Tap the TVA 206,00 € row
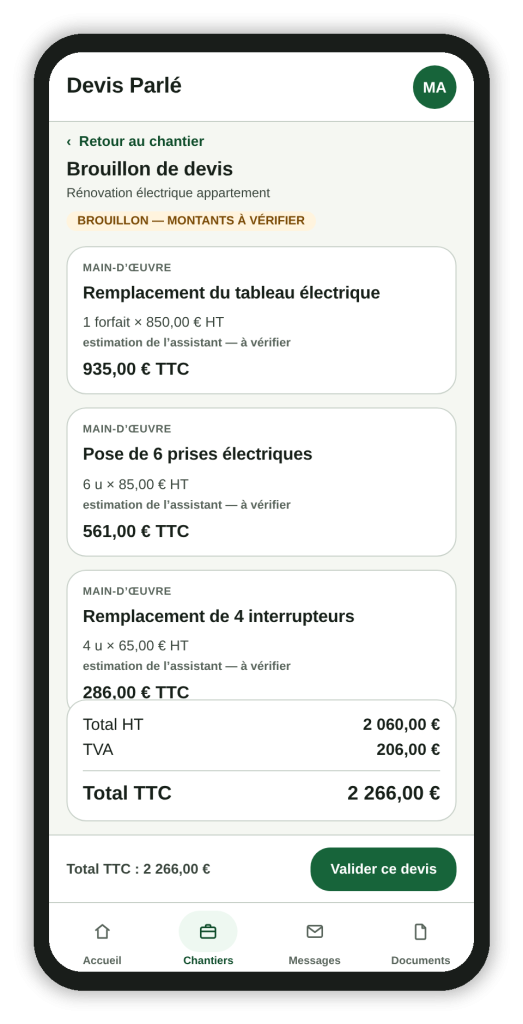 [x=261, y=750]
